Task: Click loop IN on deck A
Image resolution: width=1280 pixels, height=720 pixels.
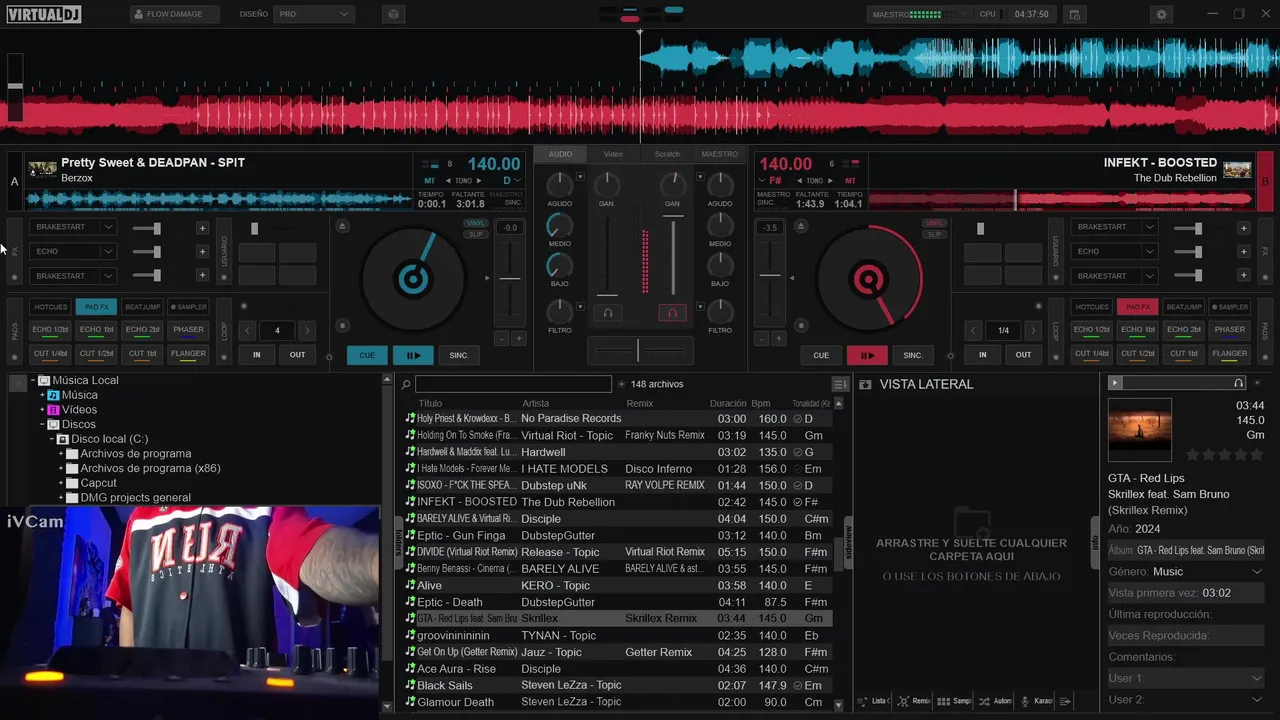Action: point(257,355)
